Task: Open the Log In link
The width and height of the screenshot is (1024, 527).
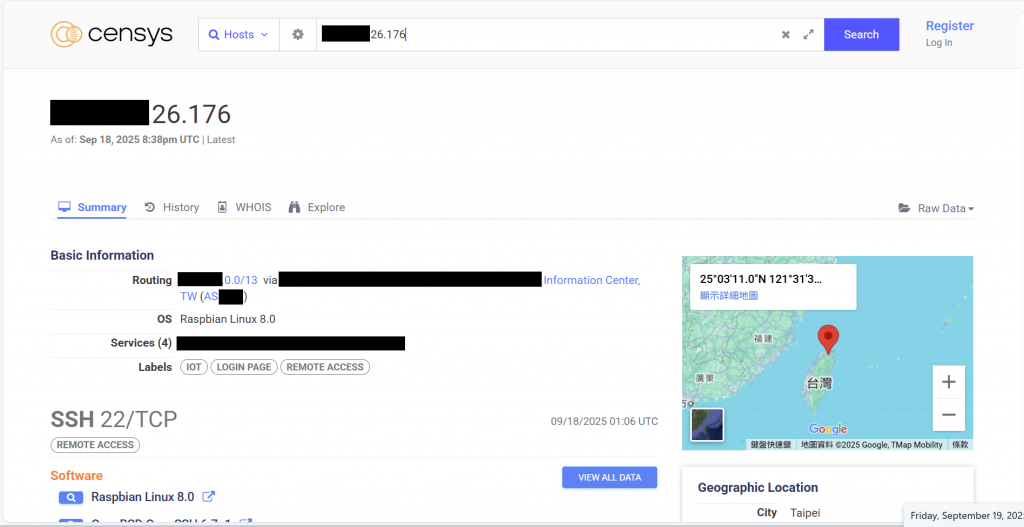Action: (x=939, y=42)
